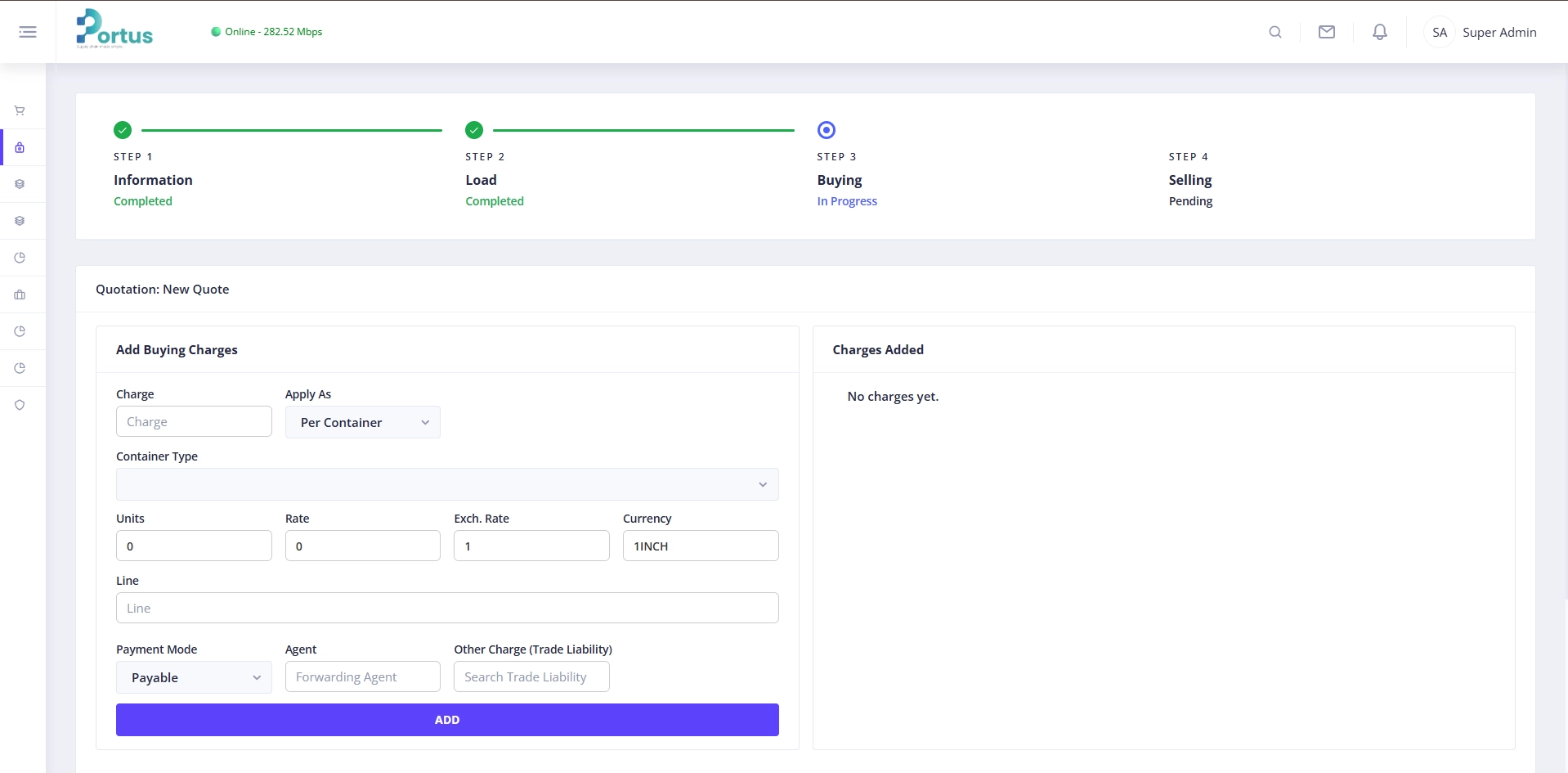
Task: Open the Super Admin profile menu
Action: coord(1481,33)
